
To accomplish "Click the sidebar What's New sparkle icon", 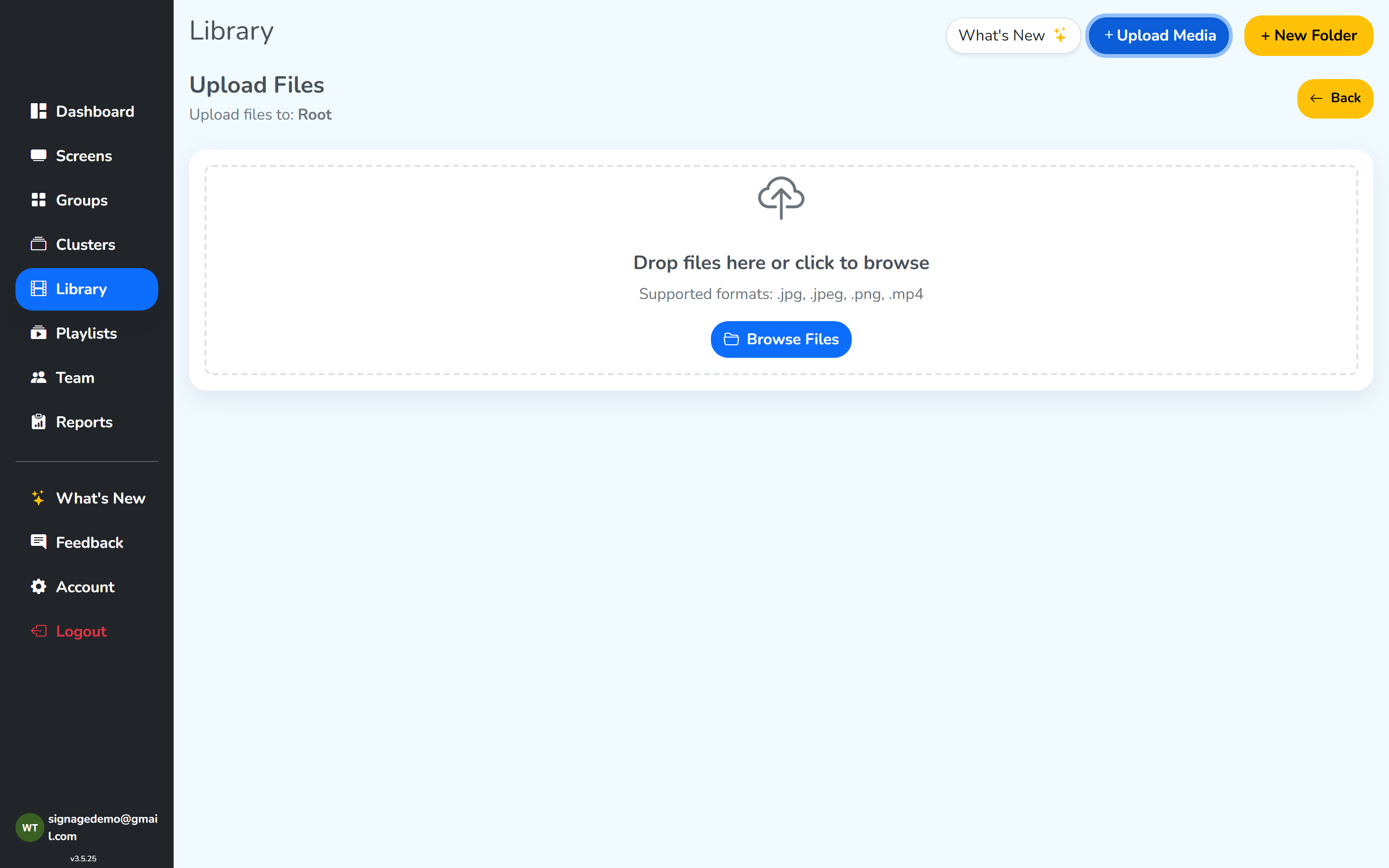I will 39,498.
